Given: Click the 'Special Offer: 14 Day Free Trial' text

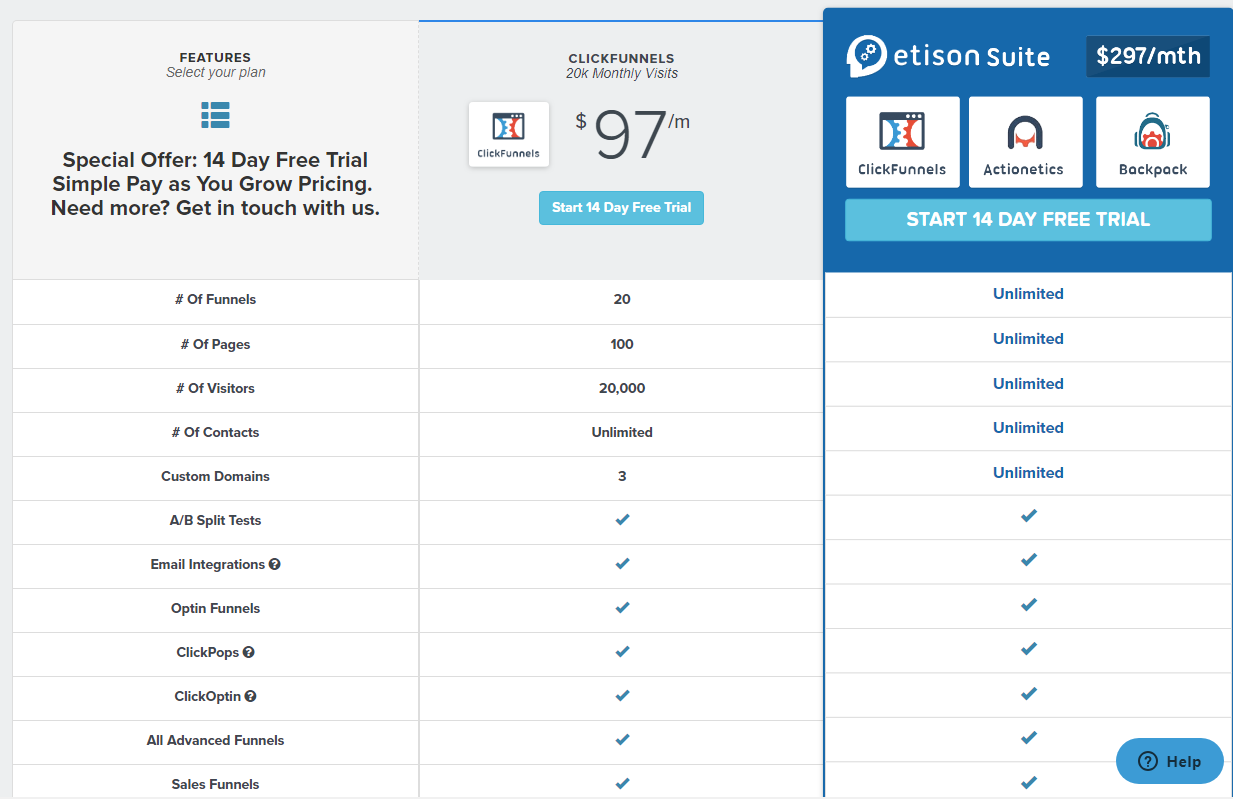Looking at the screenshot, I should point(215,160).
